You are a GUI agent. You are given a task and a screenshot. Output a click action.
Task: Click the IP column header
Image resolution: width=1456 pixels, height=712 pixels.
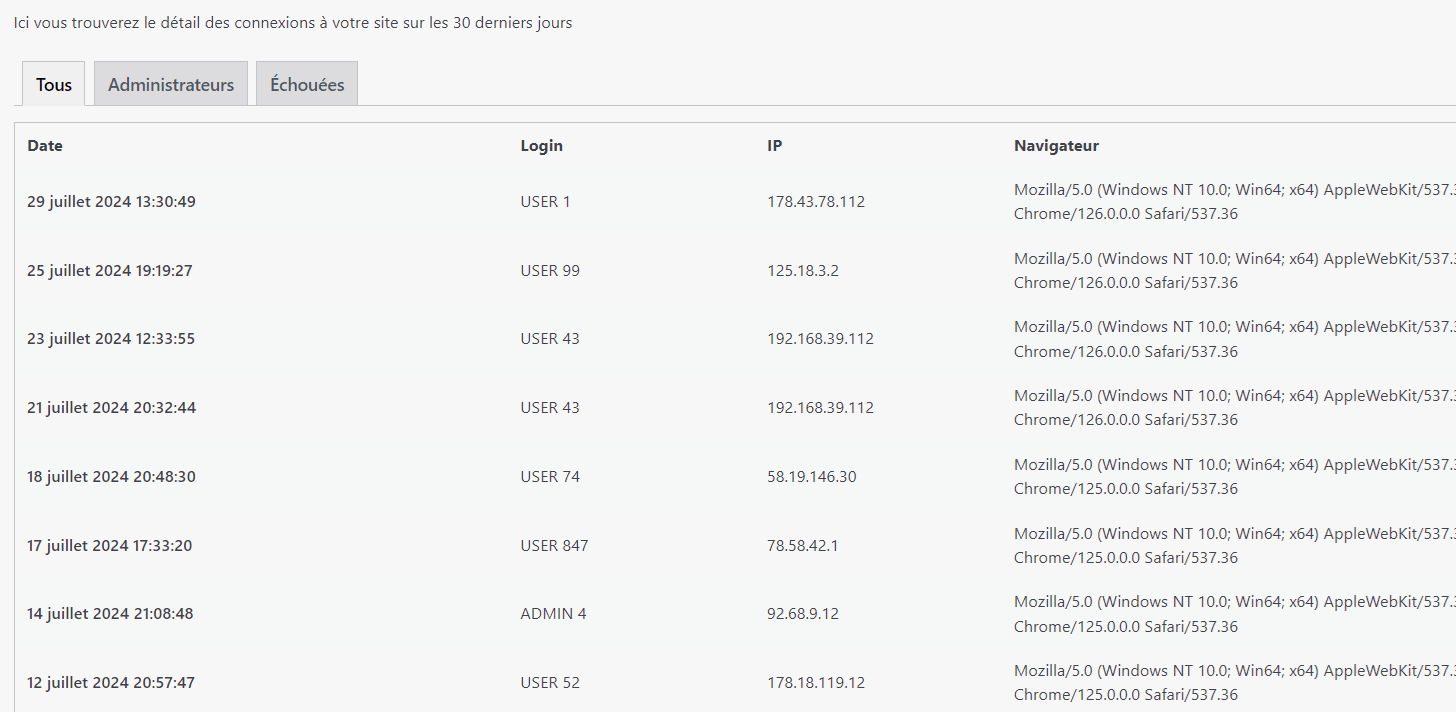click(775, 146)
